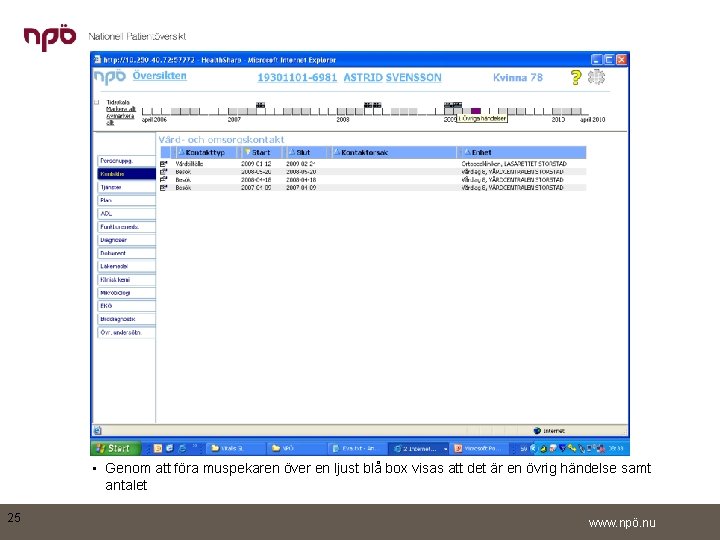720x540 pixels.
Task: Open the detail icon for Besök 2008-05-20
Action: 163,172
